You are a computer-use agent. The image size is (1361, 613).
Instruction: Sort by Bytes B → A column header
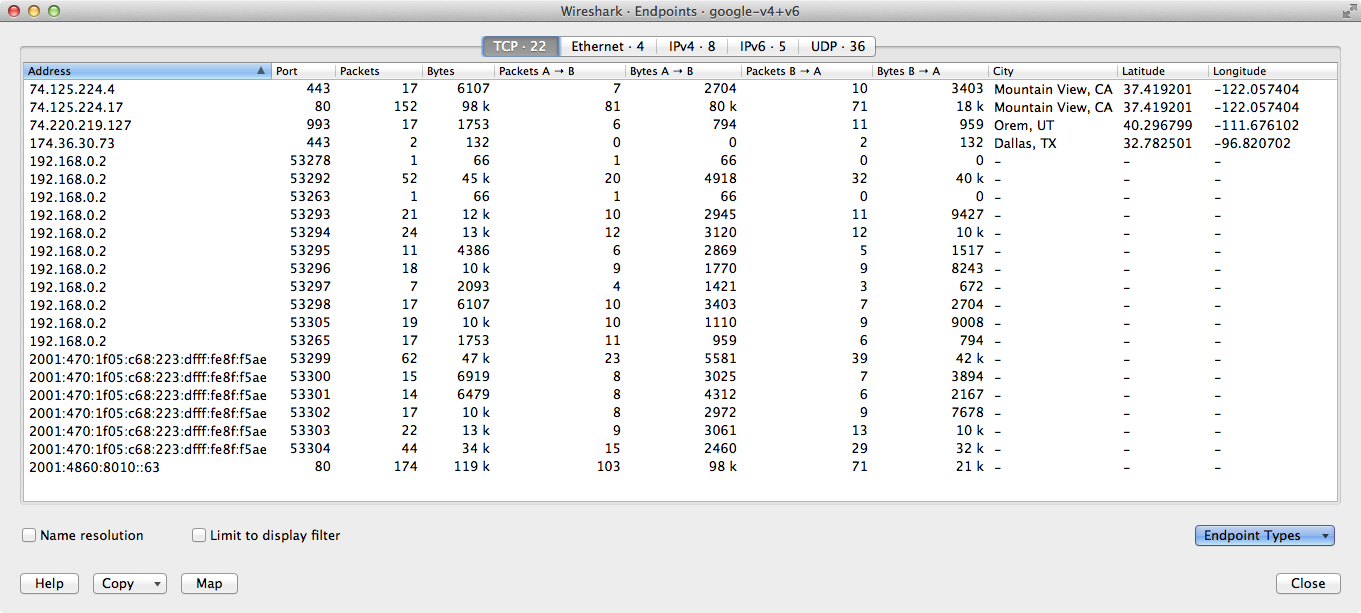(x=930, y=71)
